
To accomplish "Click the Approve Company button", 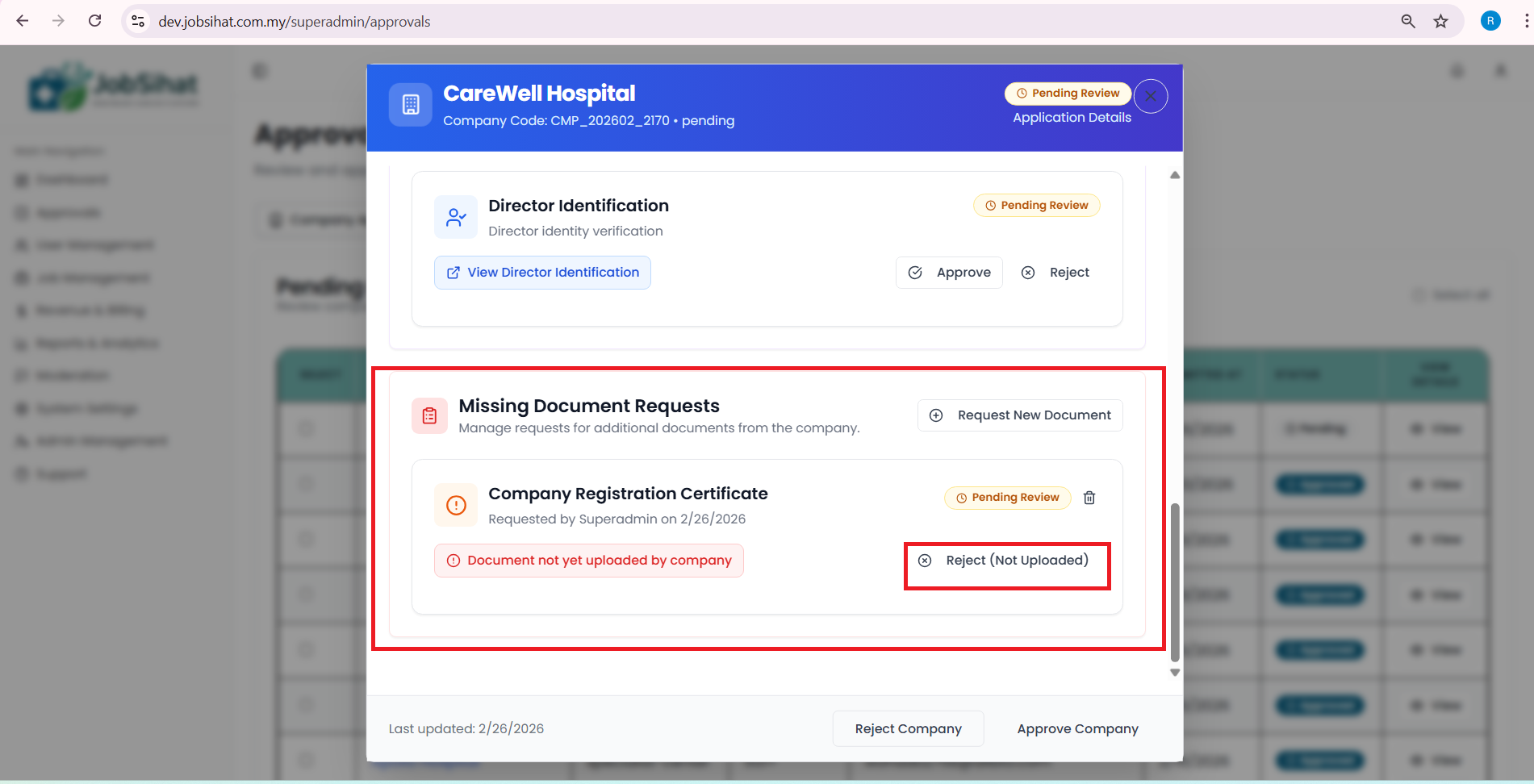I will (1077, 728).
